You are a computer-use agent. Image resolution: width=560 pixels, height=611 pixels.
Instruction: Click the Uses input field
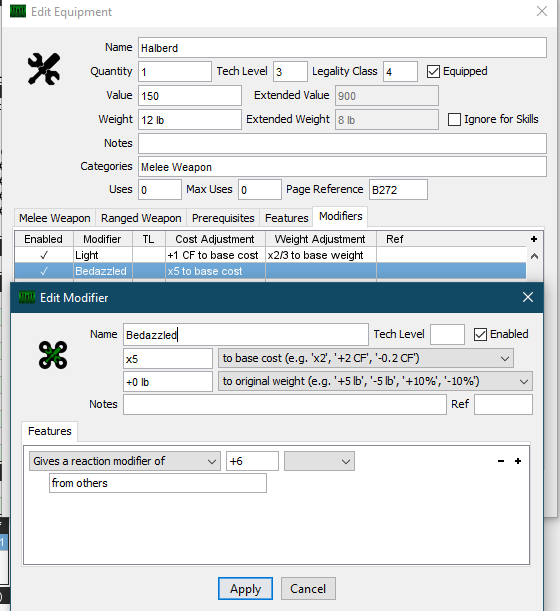pyautogui.click(x=160, y=190)
